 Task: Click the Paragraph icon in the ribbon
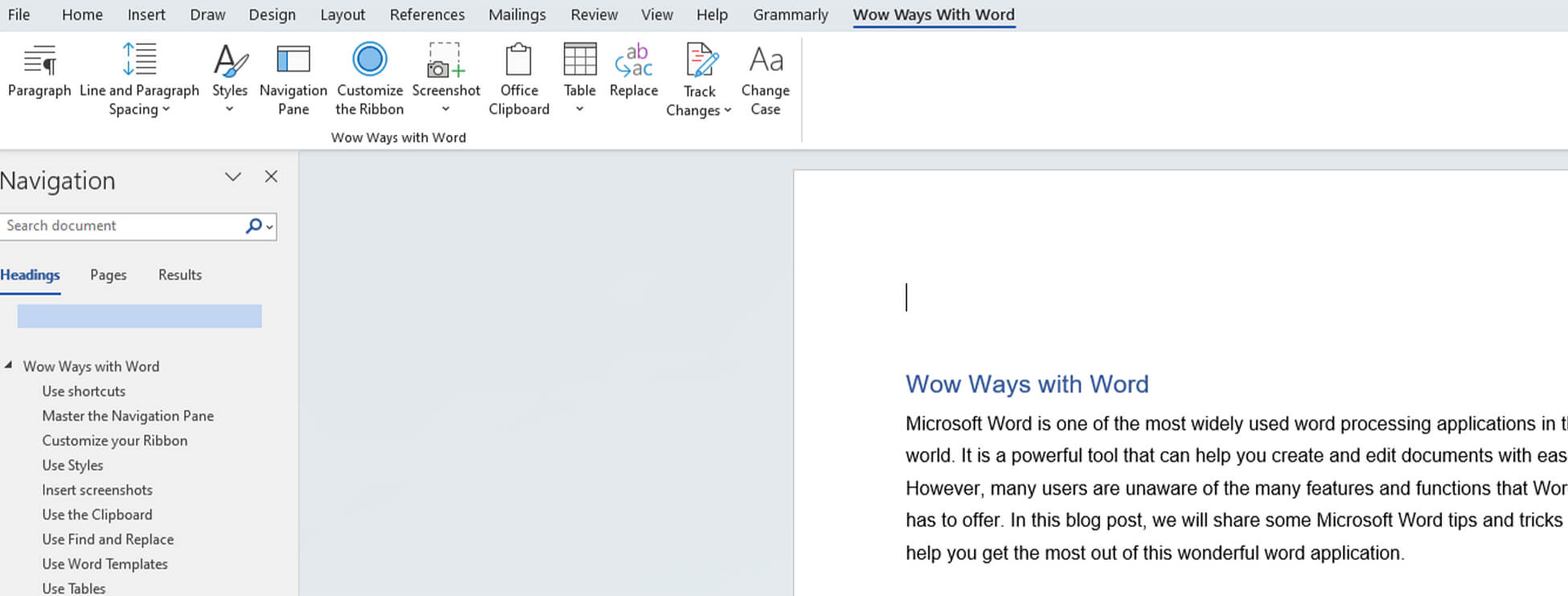point(39,60)
